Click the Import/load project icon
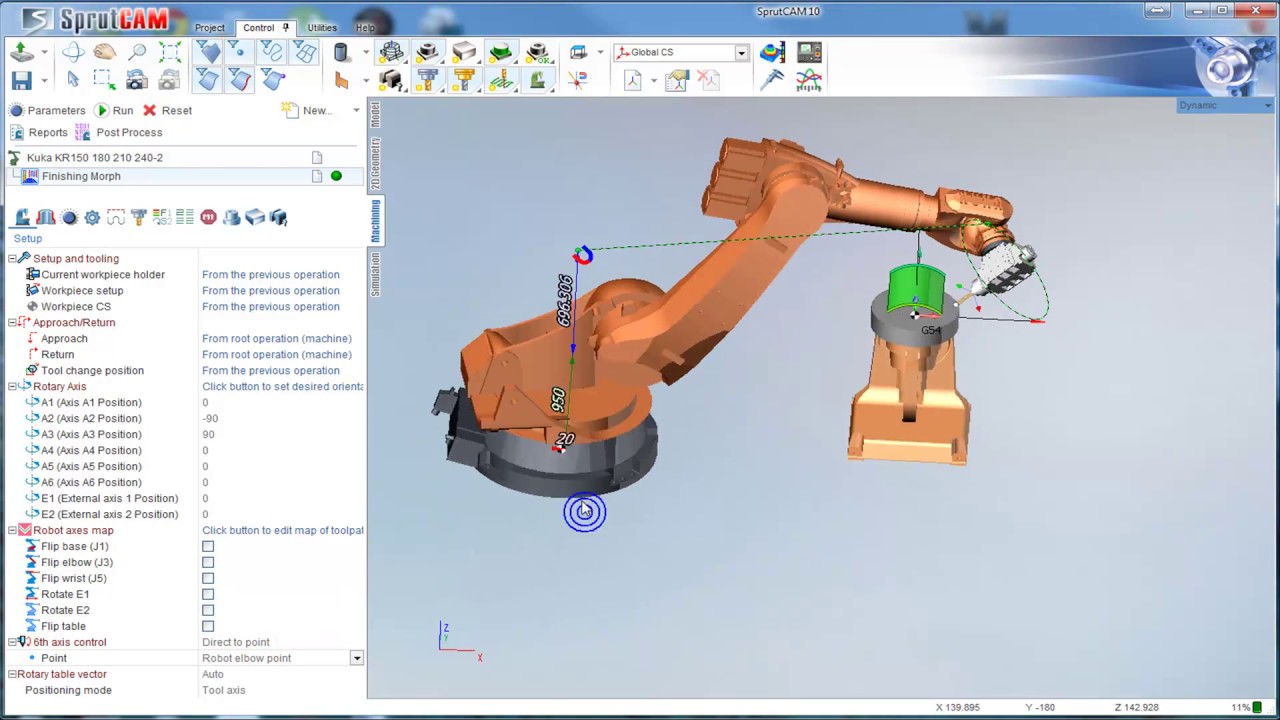 pos(21,52)
